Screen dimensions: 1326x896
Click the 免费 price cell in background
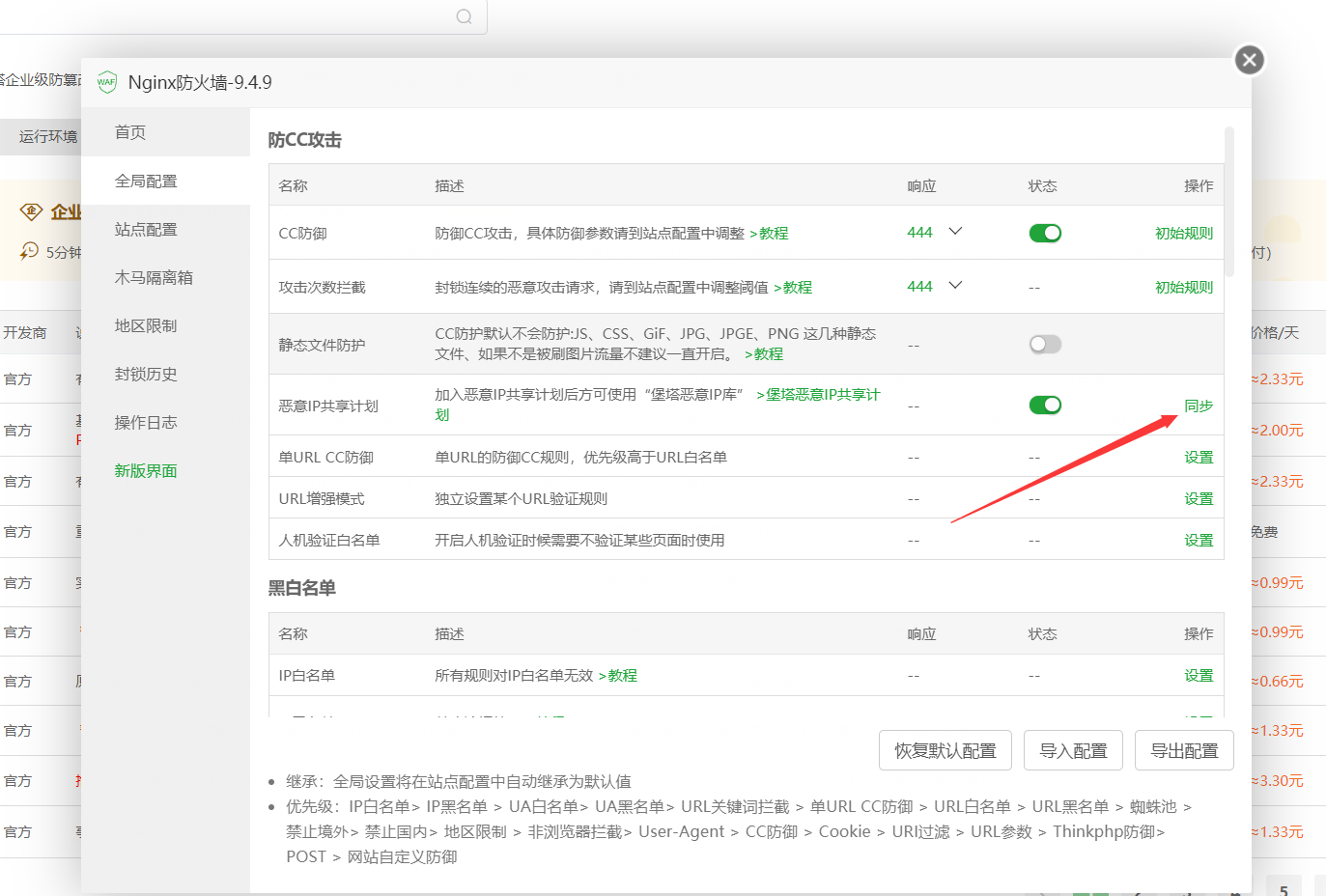(x=1264, y=531)
